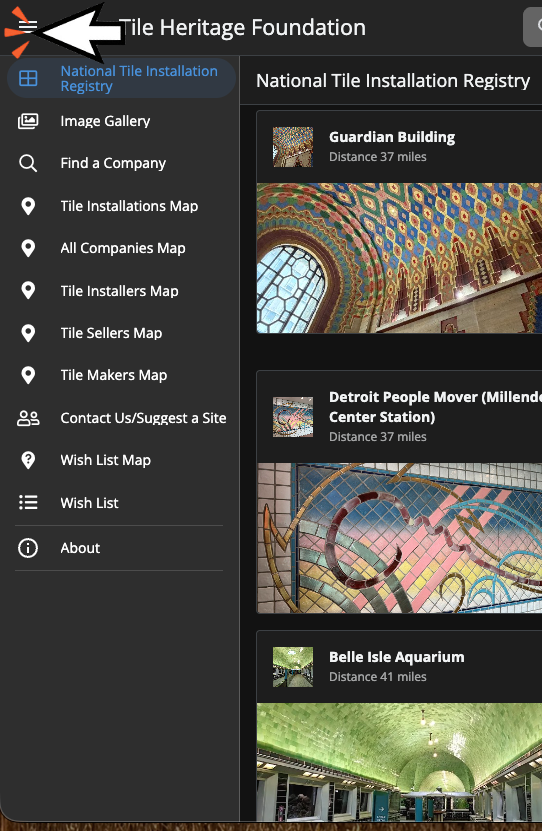Click the Detroit People Mover mosaic photo
The image size is (542, 831).
click(x=399, y=538)
